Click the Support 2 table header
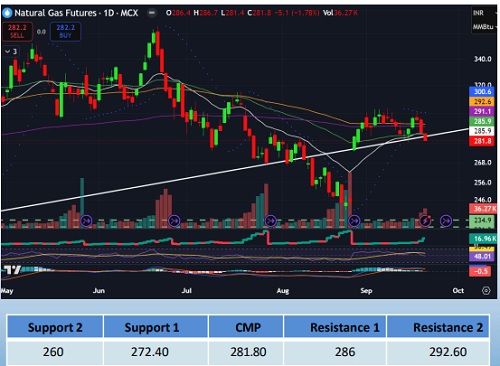This screenshot has height=366, width=500. pos(55,327)
